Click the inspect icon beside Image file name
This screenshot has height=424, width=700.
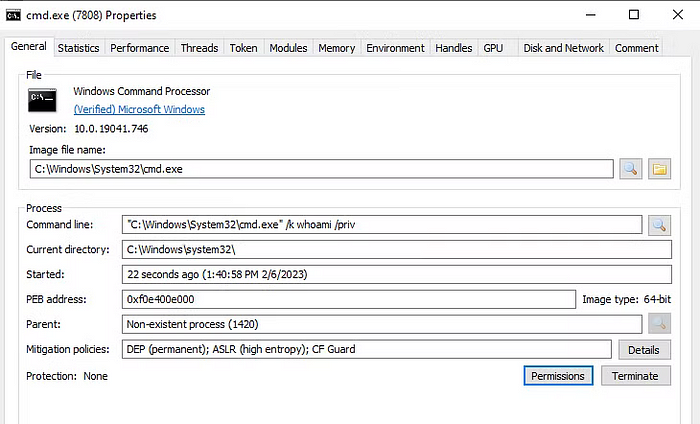pos(630,169)
